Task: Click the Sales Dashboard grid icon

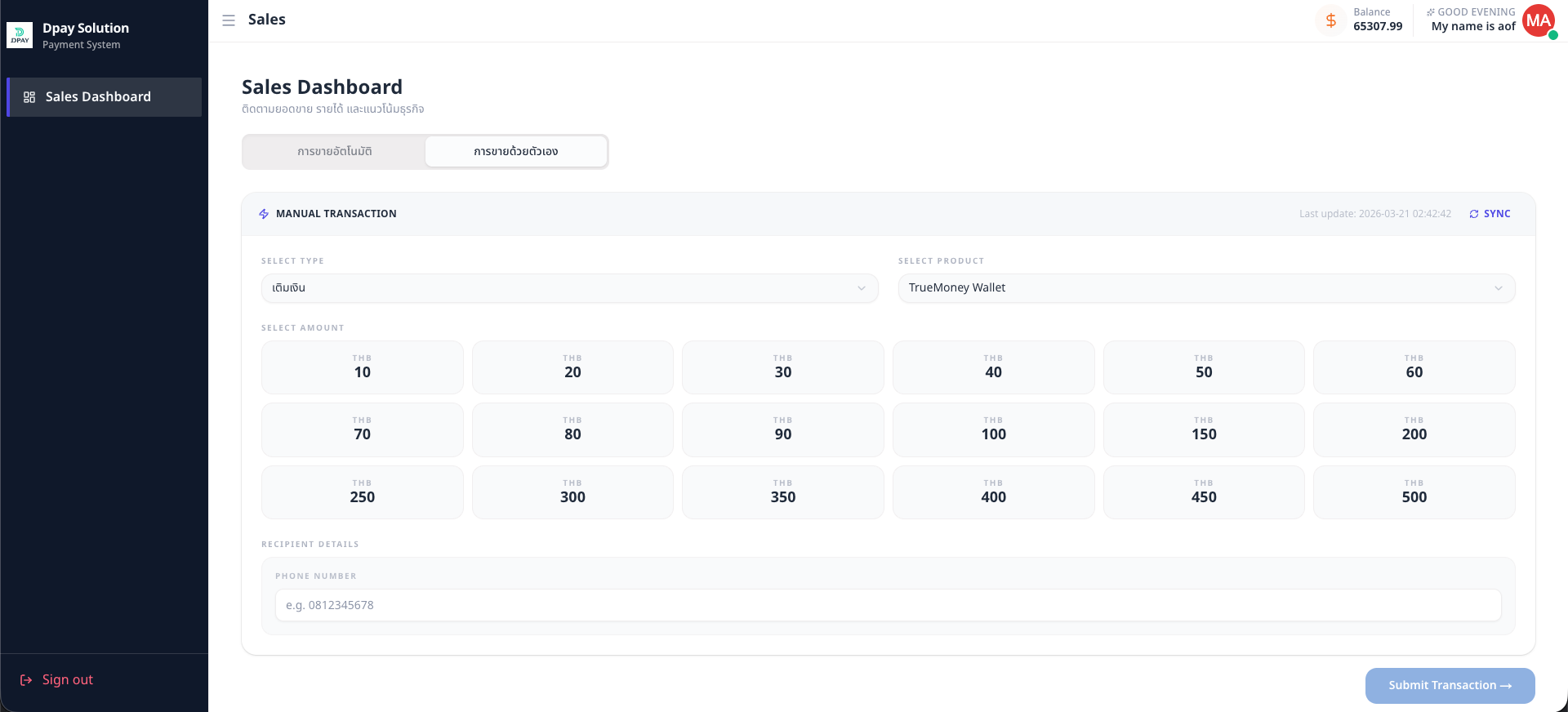Action: point(29,97)
